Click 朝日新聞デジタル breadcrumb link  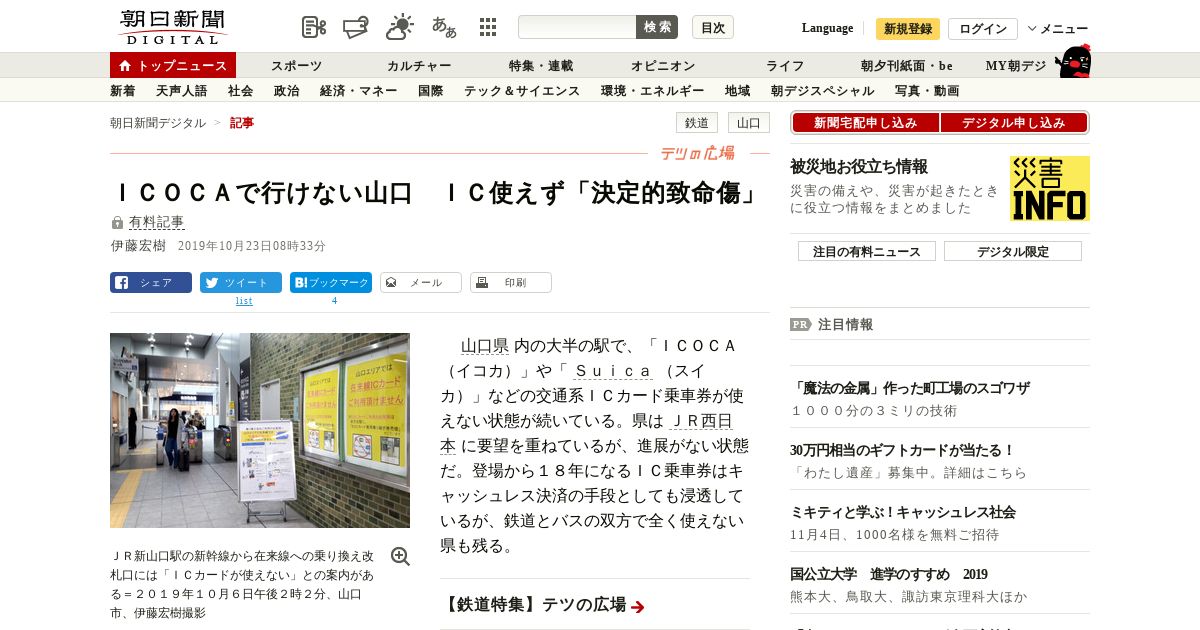(158, 123)
